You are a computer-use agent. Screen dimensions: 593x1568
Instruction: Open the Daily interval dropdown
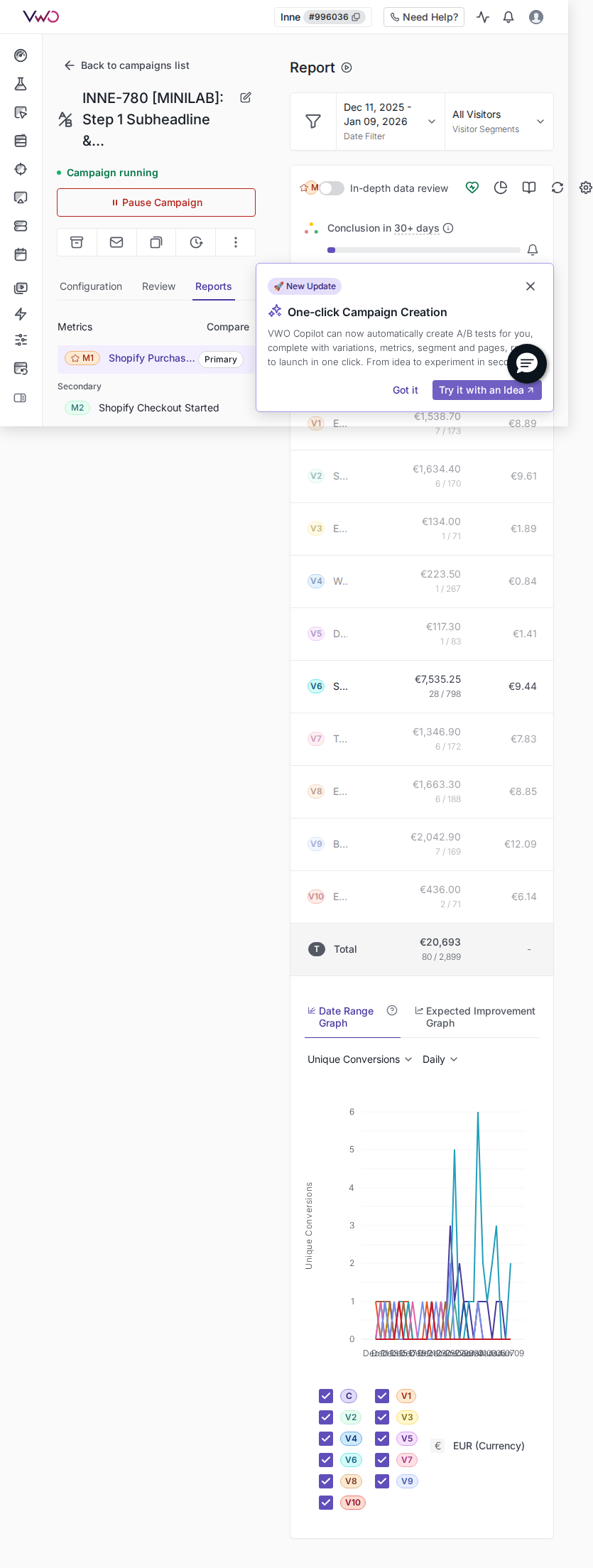pyautogui.click(x=440, y=1059)
